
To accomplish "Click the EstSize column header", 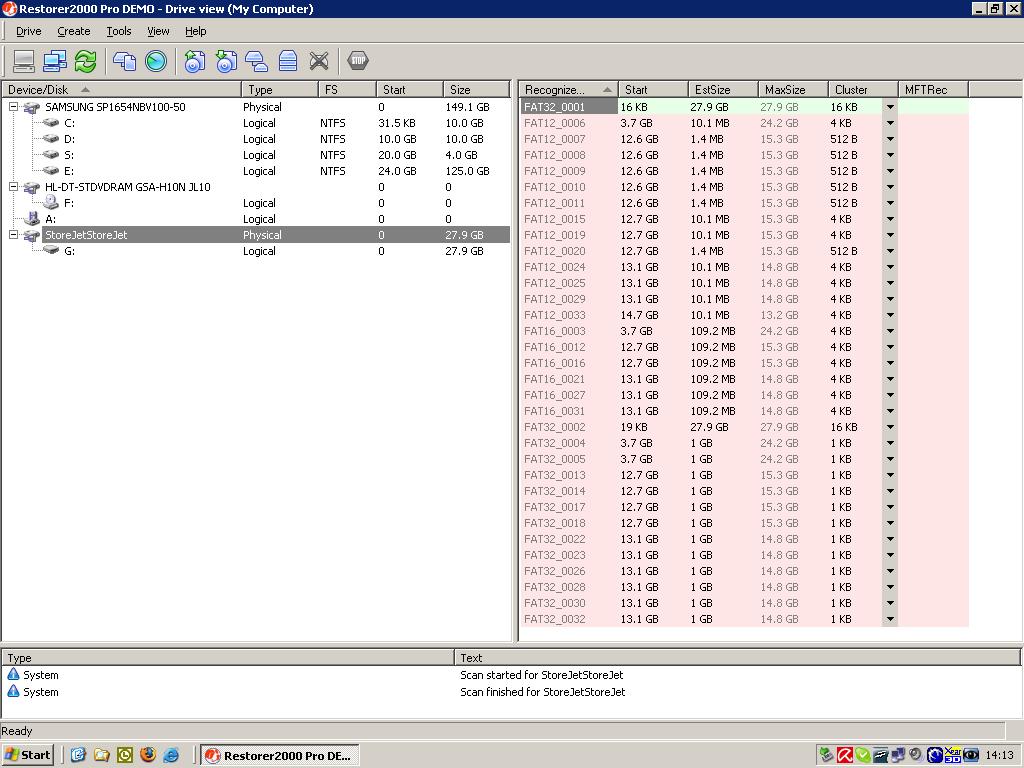I will (723, 89).
